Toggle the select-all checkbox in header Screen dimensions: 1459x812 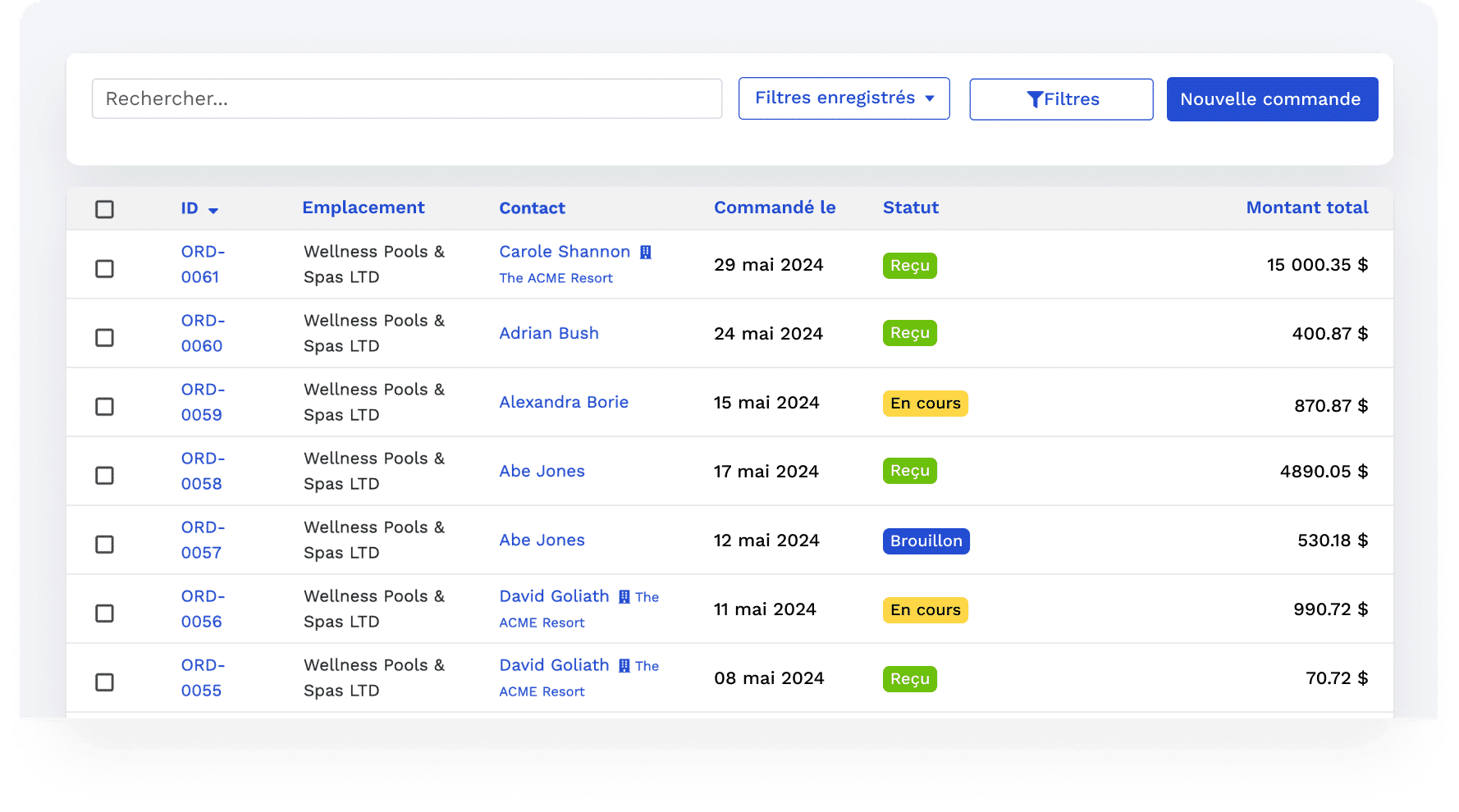(104, 209)
